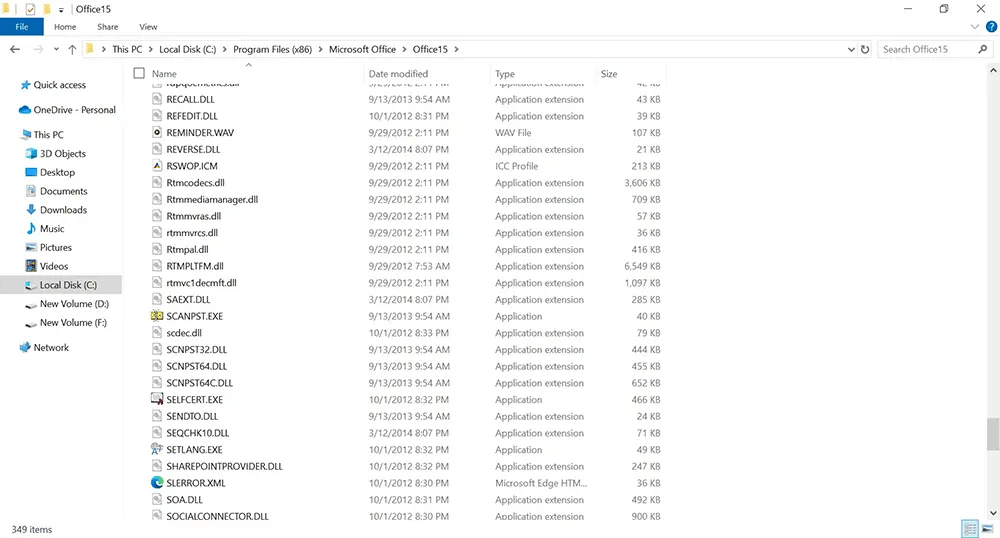Expand chevron after Program Files (x86) breadcrumb
The image size is (1000, 538).
tap(320, 49)
